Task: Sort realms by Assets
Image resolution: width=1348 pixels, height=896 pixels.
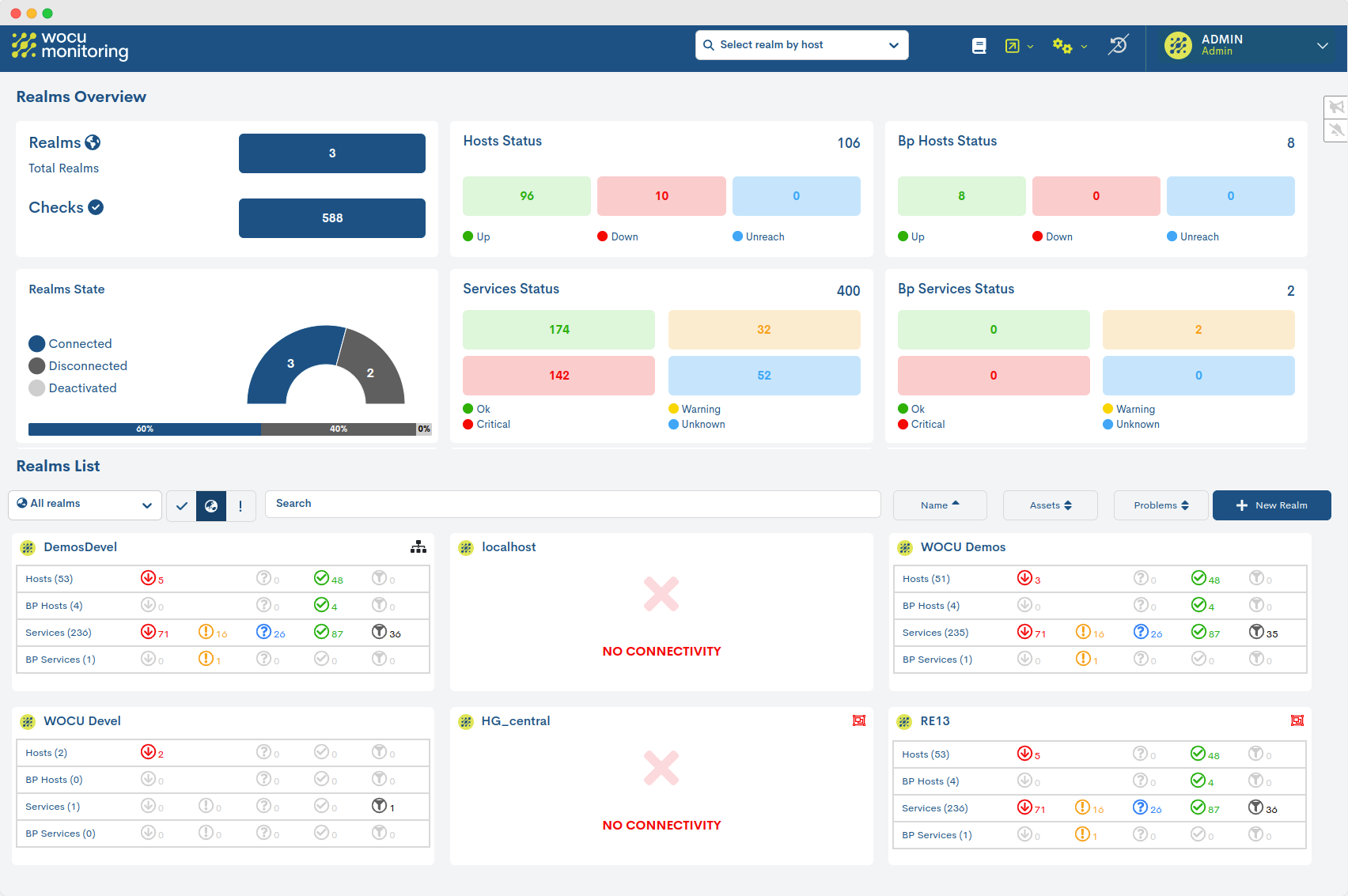Action: click(x=1051, y=505)
